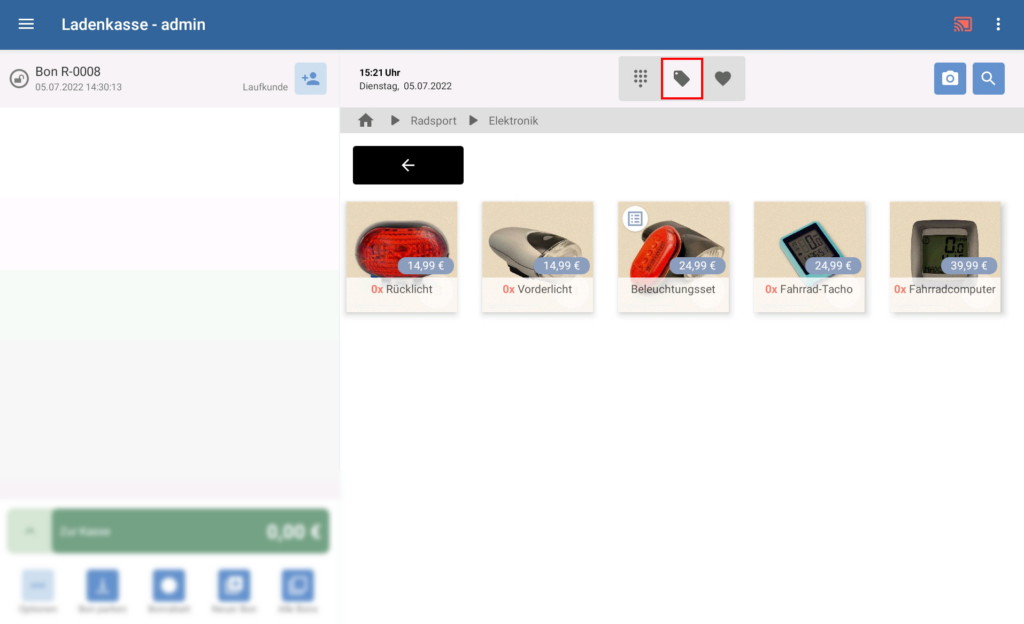This screenshot has height=624, width=1024.
Task: Navigate to Radsport in the breadcrumb
Action: (433, 121)
